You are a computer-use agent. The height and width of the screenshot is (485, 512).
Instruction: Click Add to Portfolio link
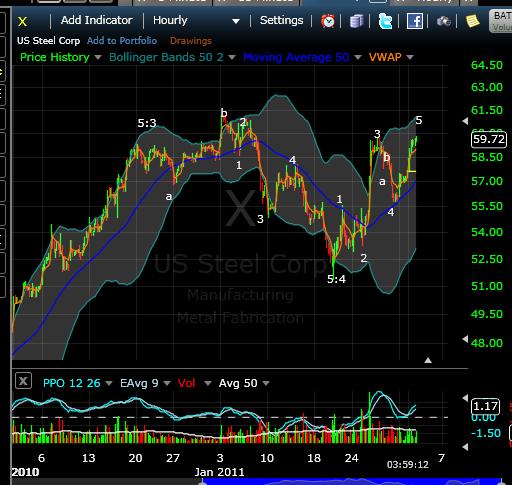coord(122,41)
